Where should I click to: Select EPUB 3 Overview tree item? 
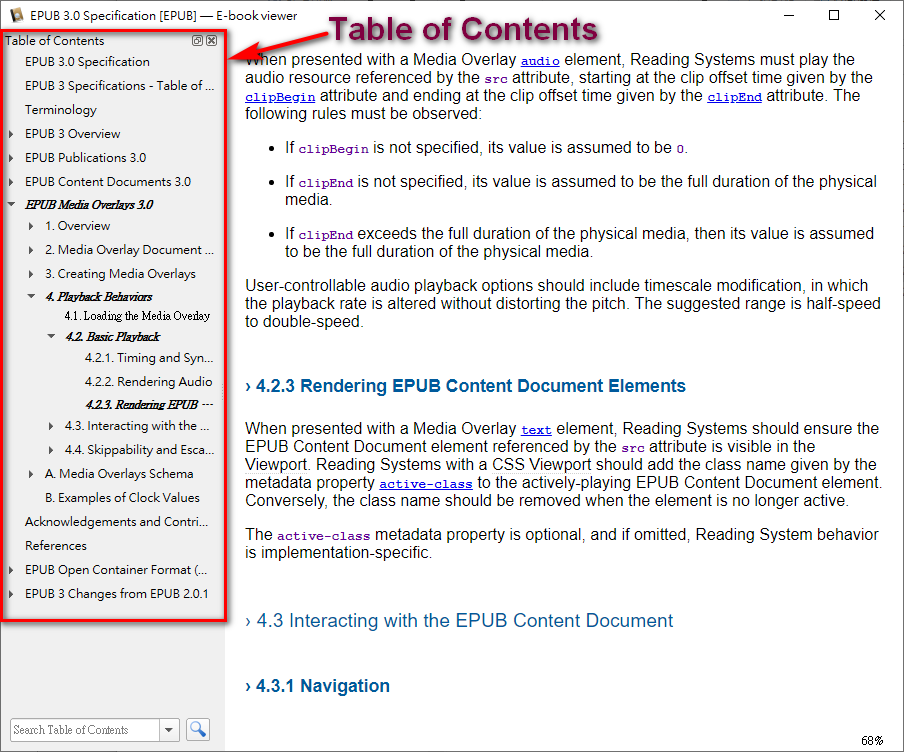point(73,134)
